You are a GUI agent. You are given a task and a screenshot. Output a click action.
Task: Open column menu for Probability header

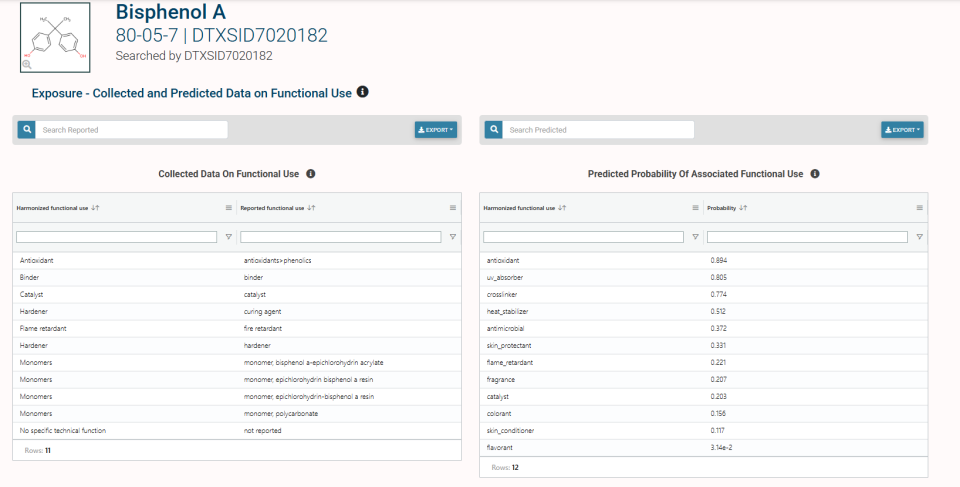coord(919,208)
